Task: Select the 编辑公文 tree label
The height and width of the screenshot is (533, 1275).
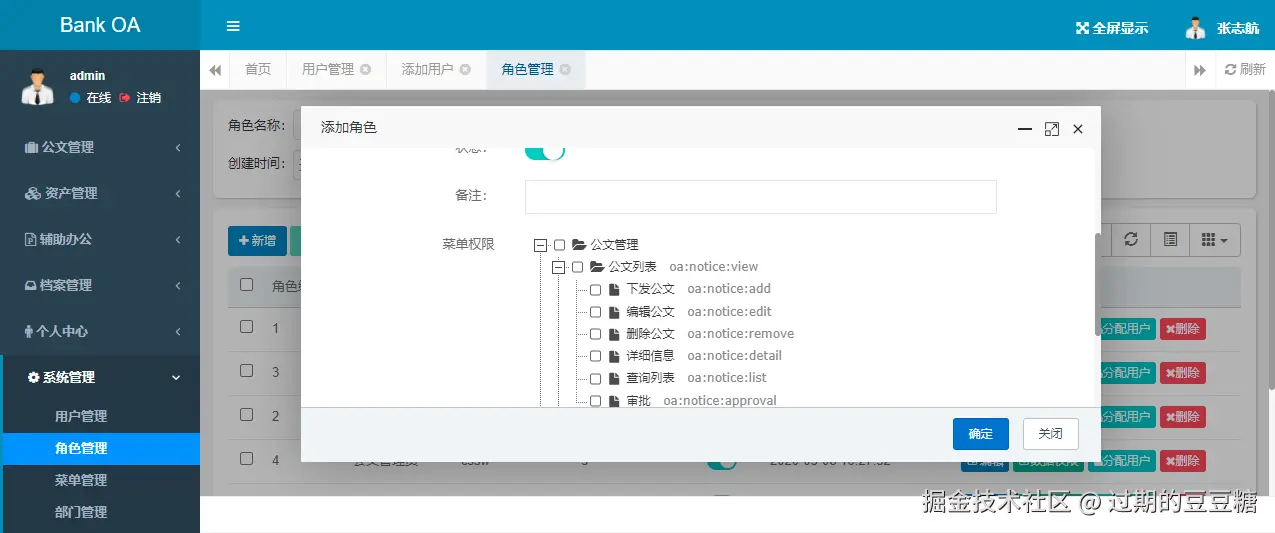Action: coord(650,312)
